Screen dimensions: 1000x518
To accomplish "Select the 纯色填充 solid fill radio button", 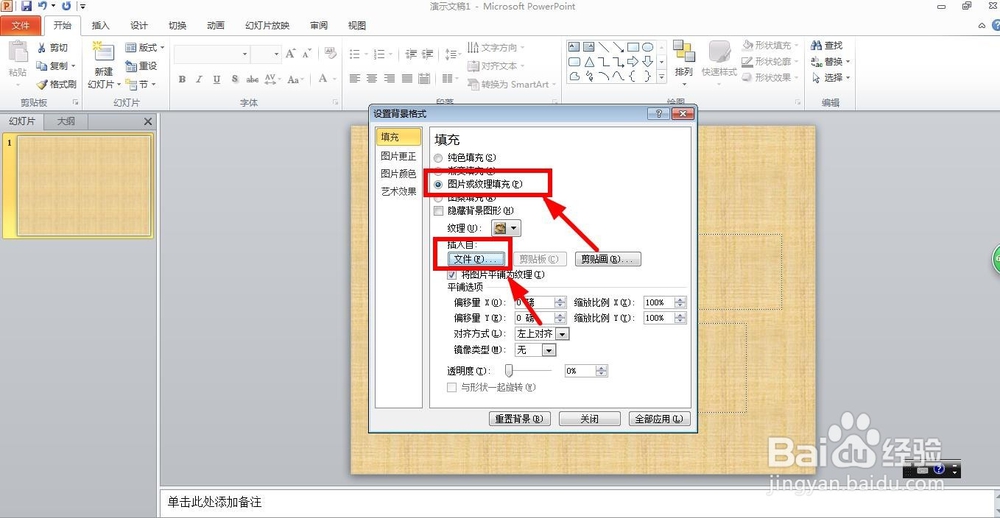I will (438, 158).
